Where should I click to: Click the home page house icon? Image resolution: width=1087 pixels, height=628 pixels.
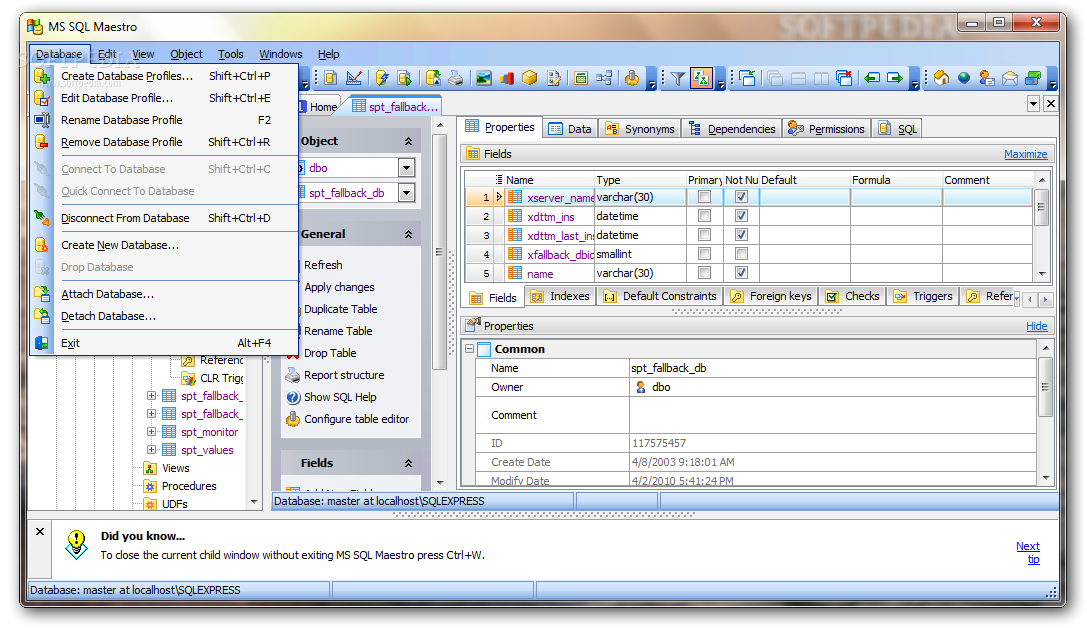941,78
